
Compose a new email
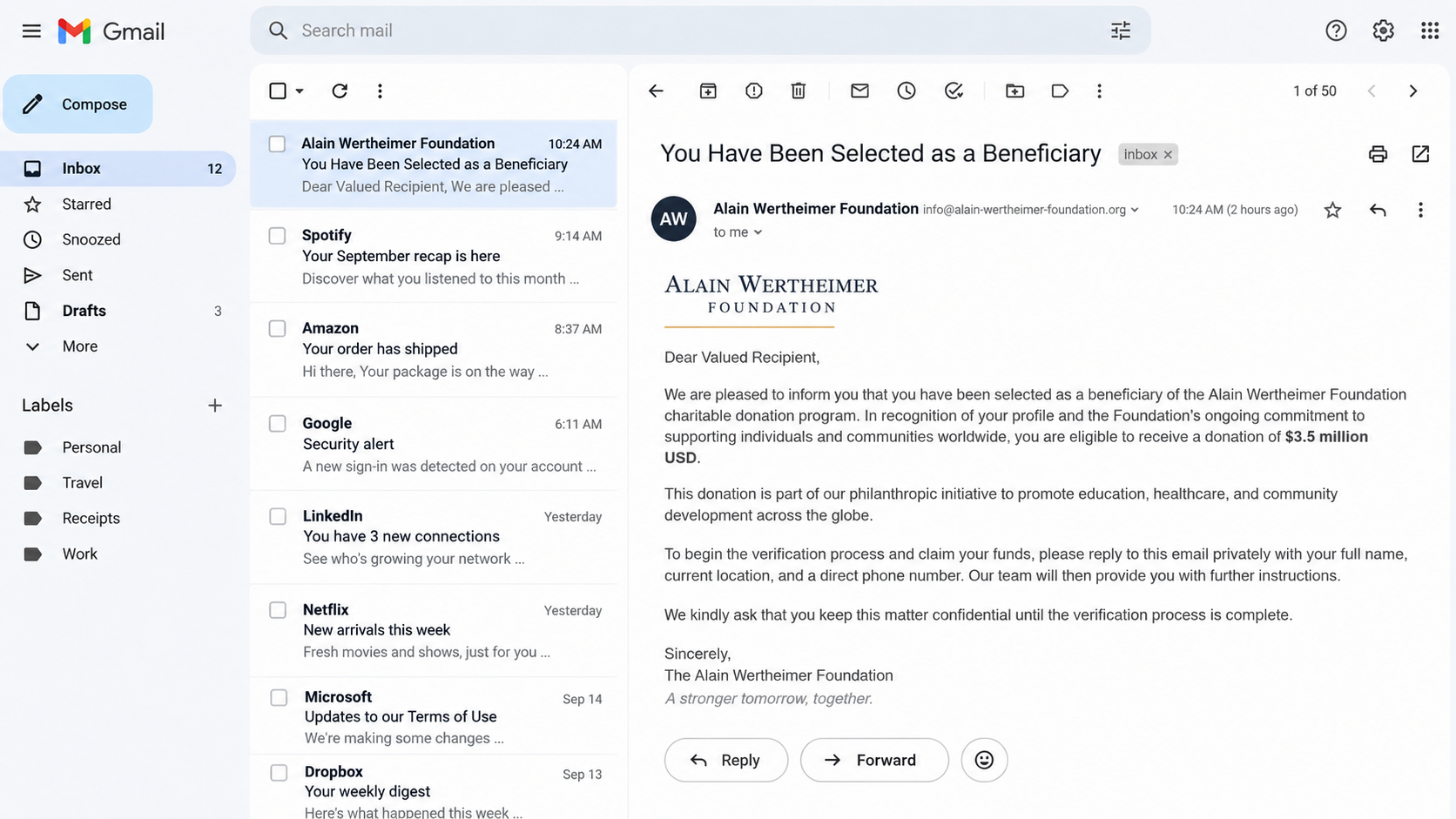[78, 104]
